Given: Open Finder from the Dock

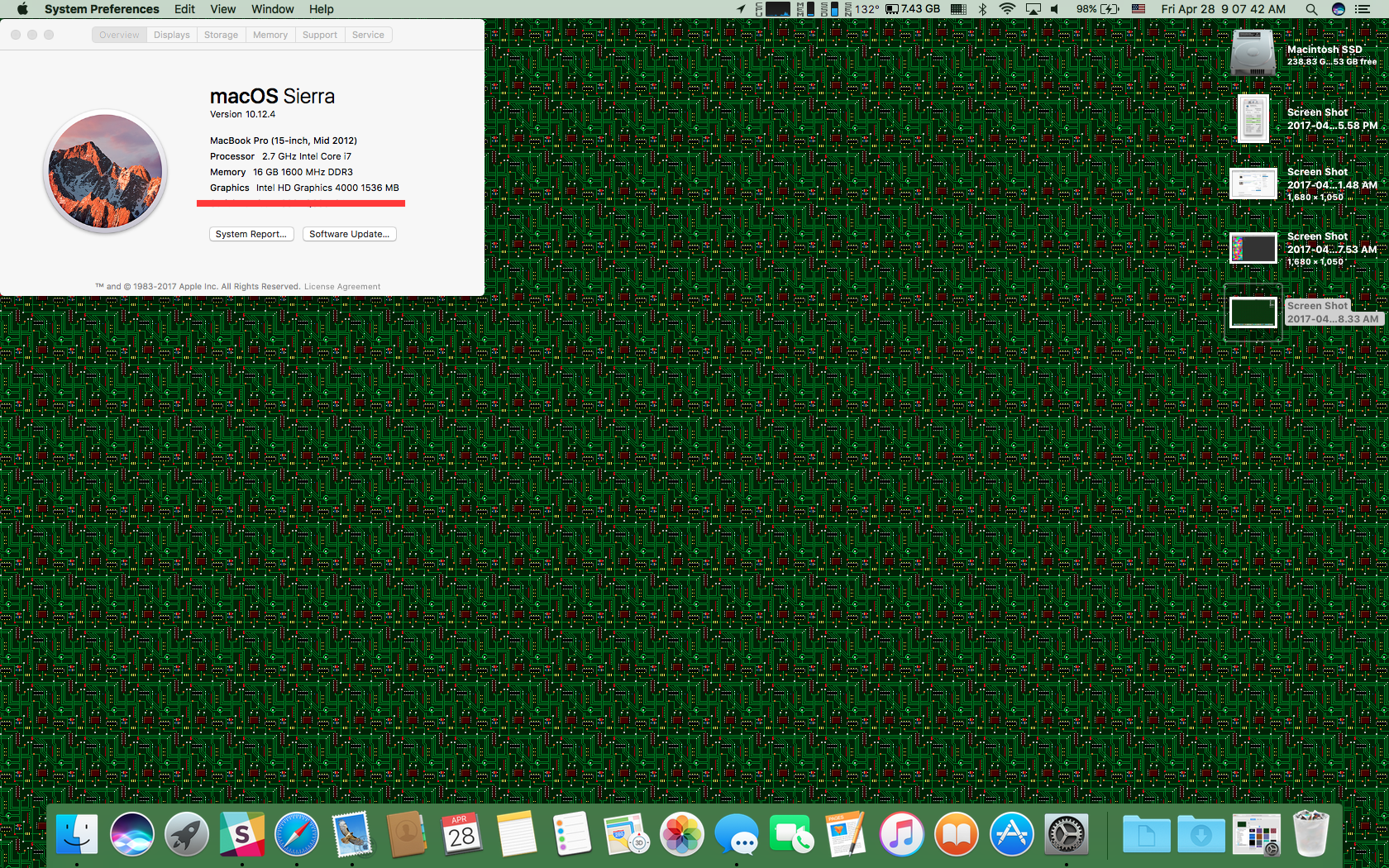Looking at the screenshot, I should [77, 833].
